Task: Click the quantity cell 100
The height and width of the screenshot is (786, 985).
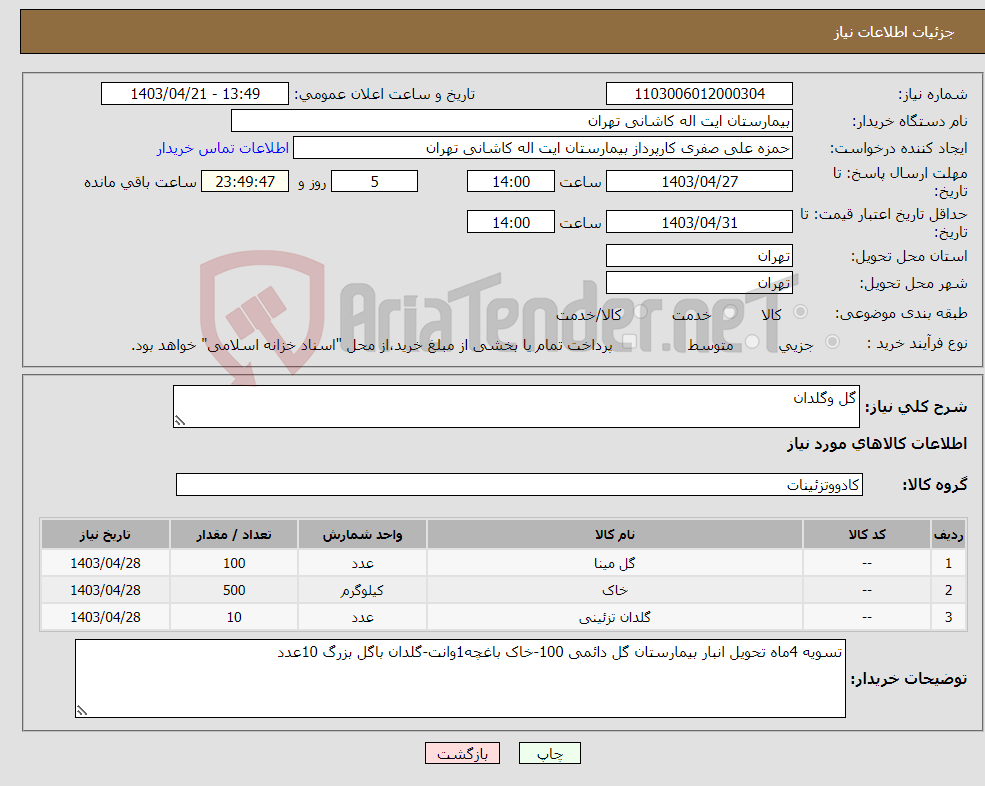Action: click(x=234, y=564)
